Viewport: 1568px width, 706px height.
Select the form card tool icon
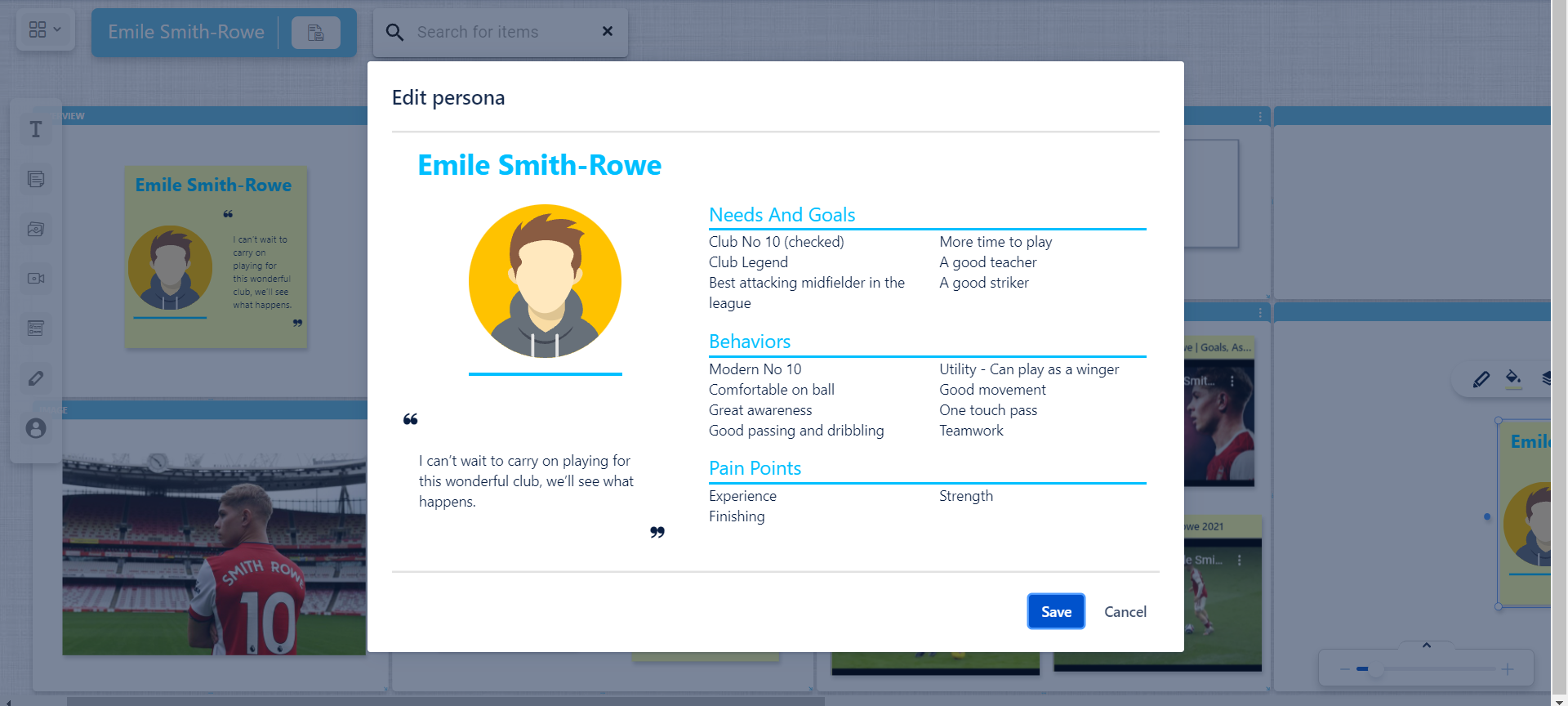[x=36, y=328]
